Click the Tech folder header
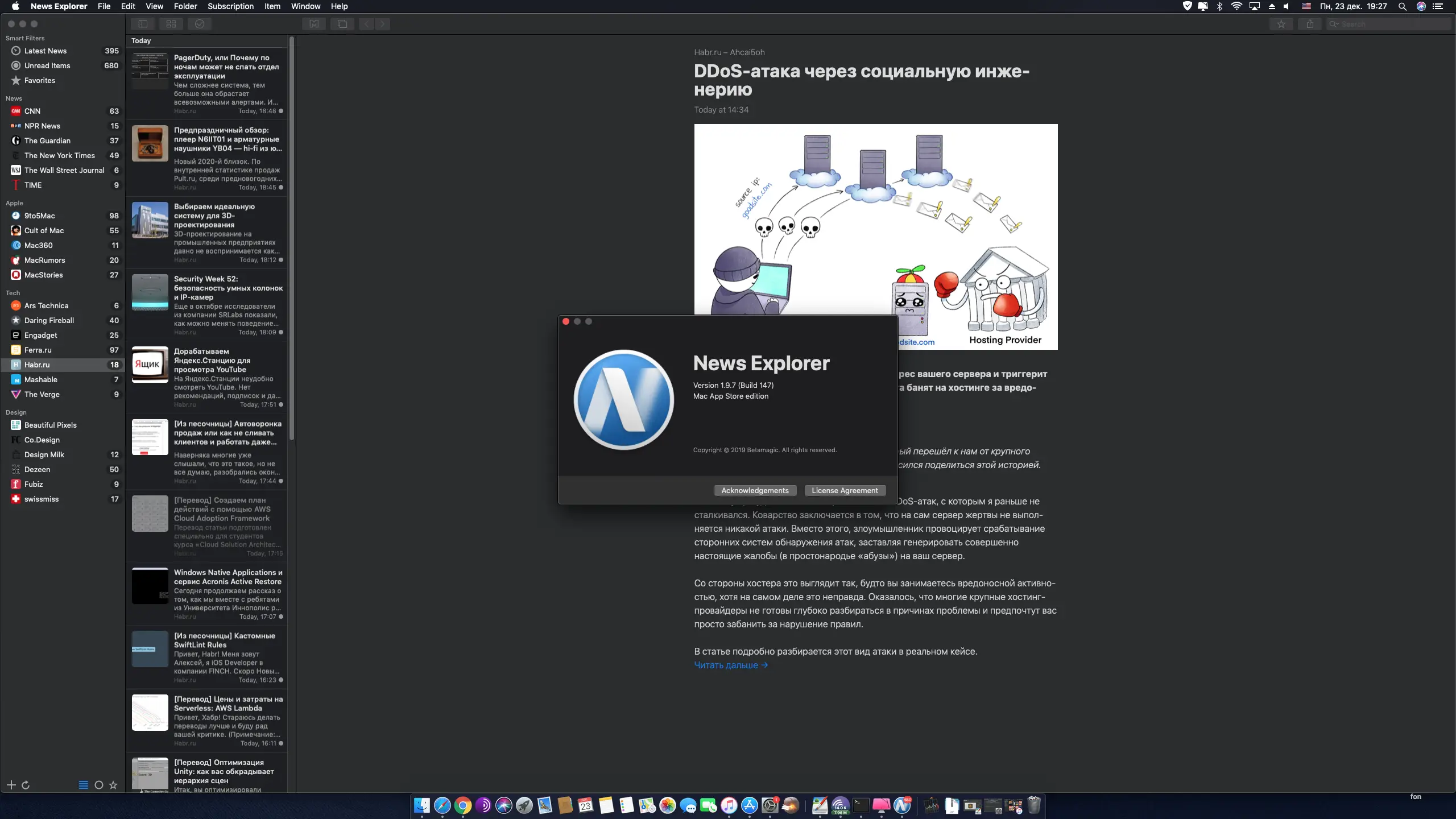1456x819 pixels. pyautogui.click(x=13, y=293)
